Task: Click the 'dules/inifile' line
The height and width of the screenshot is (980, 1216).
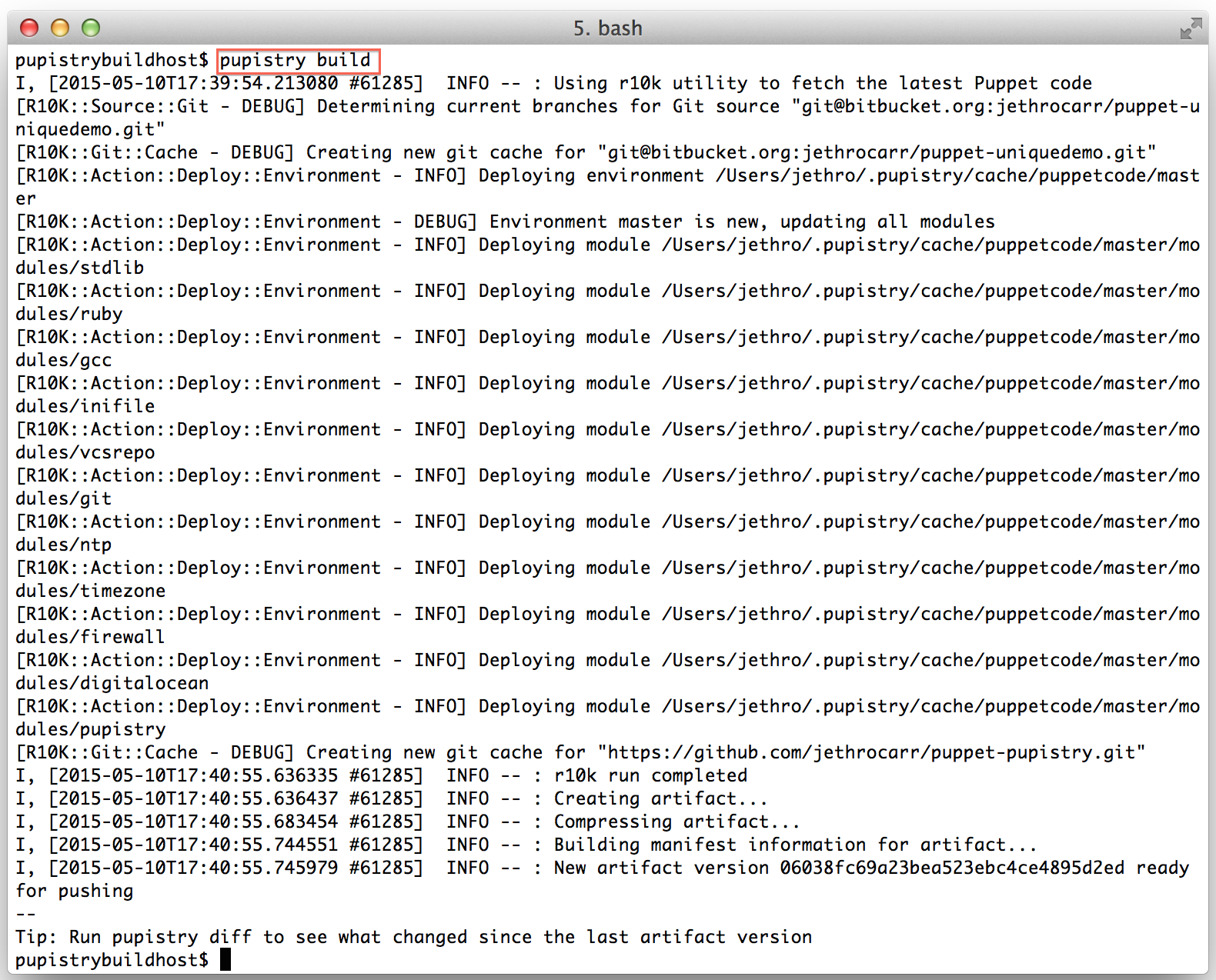Action: click(85, 406)
